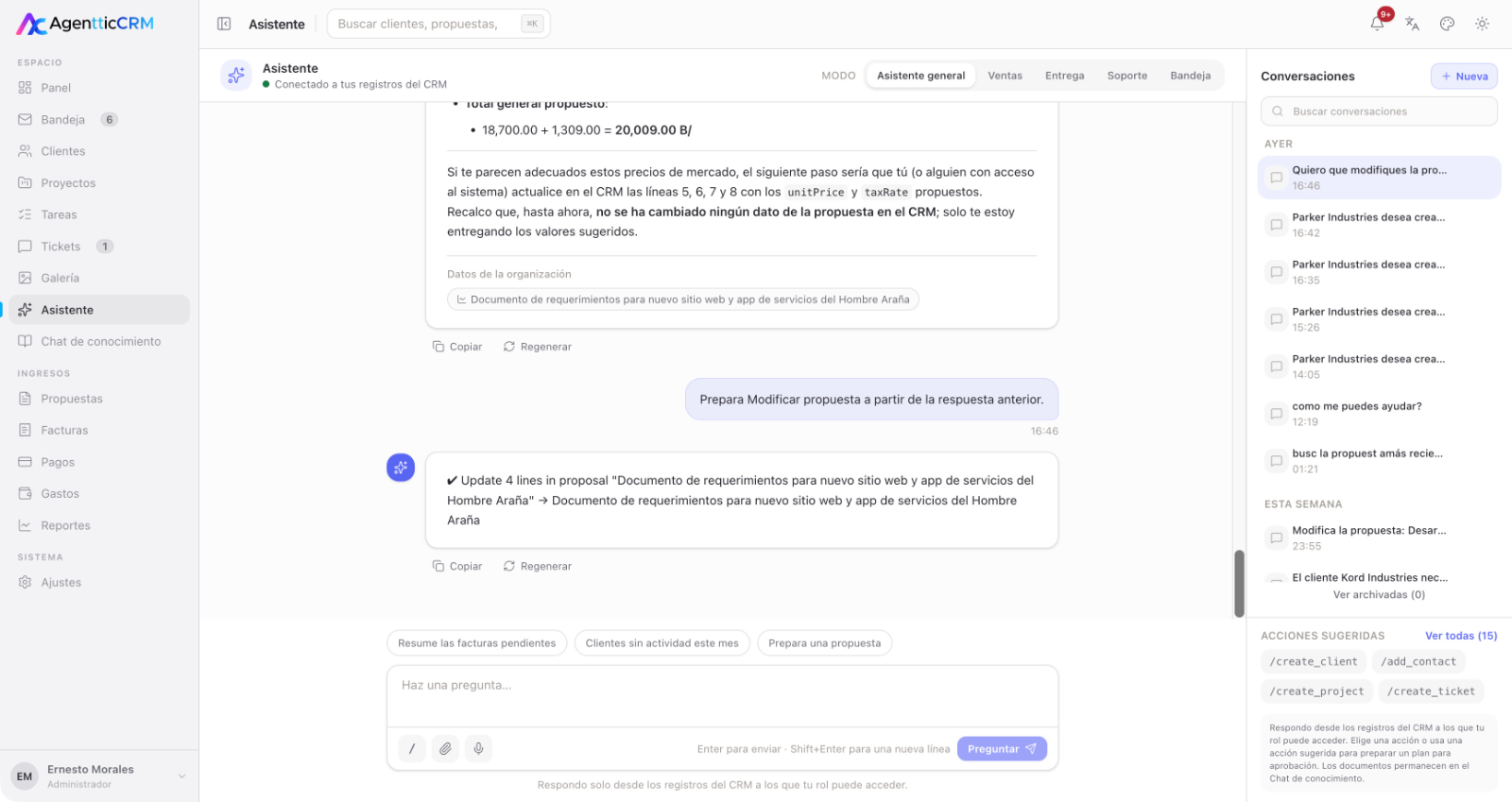The height and width of the screenshot is (802, 1512).
Task: Select Asistente in the sidebar
Action: click(x=99, y=310)
